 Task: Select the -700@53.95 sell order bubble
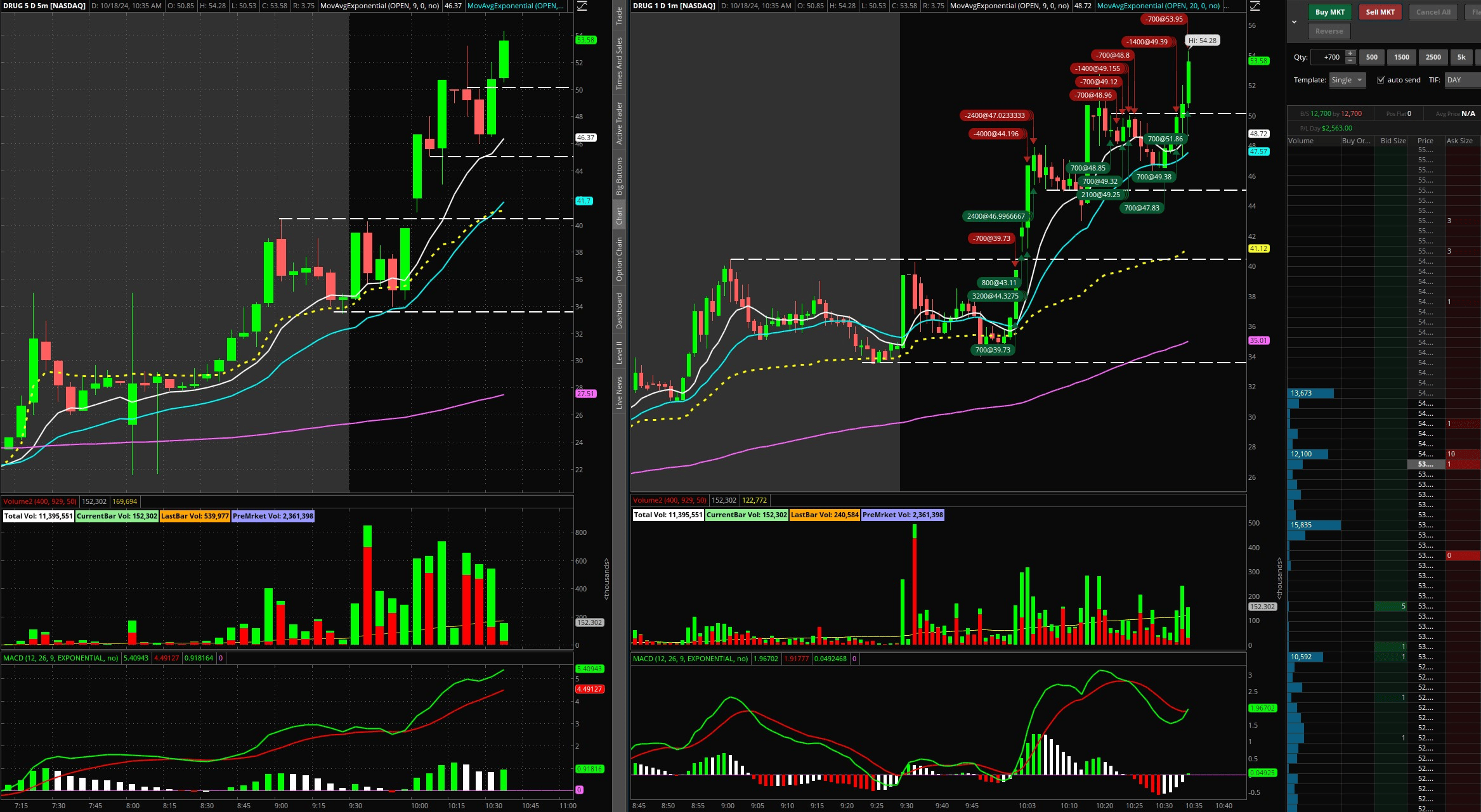coord(1163,19)
